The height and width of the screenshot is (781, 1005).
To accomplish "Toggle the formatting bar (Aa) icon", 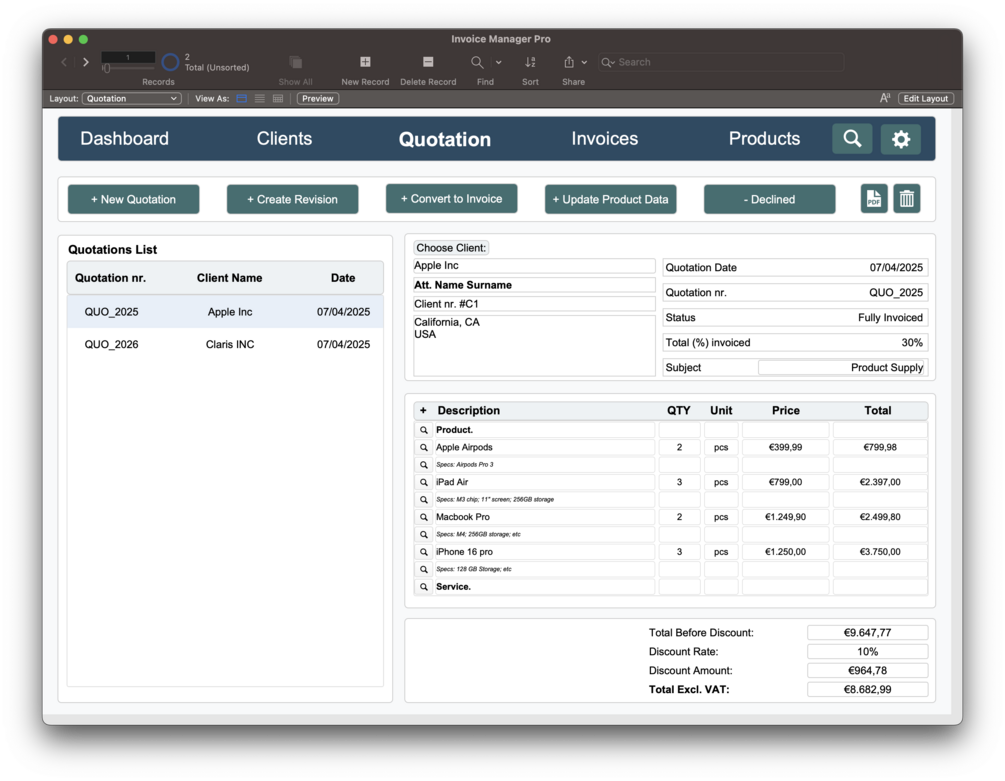I will click(885, 98).
